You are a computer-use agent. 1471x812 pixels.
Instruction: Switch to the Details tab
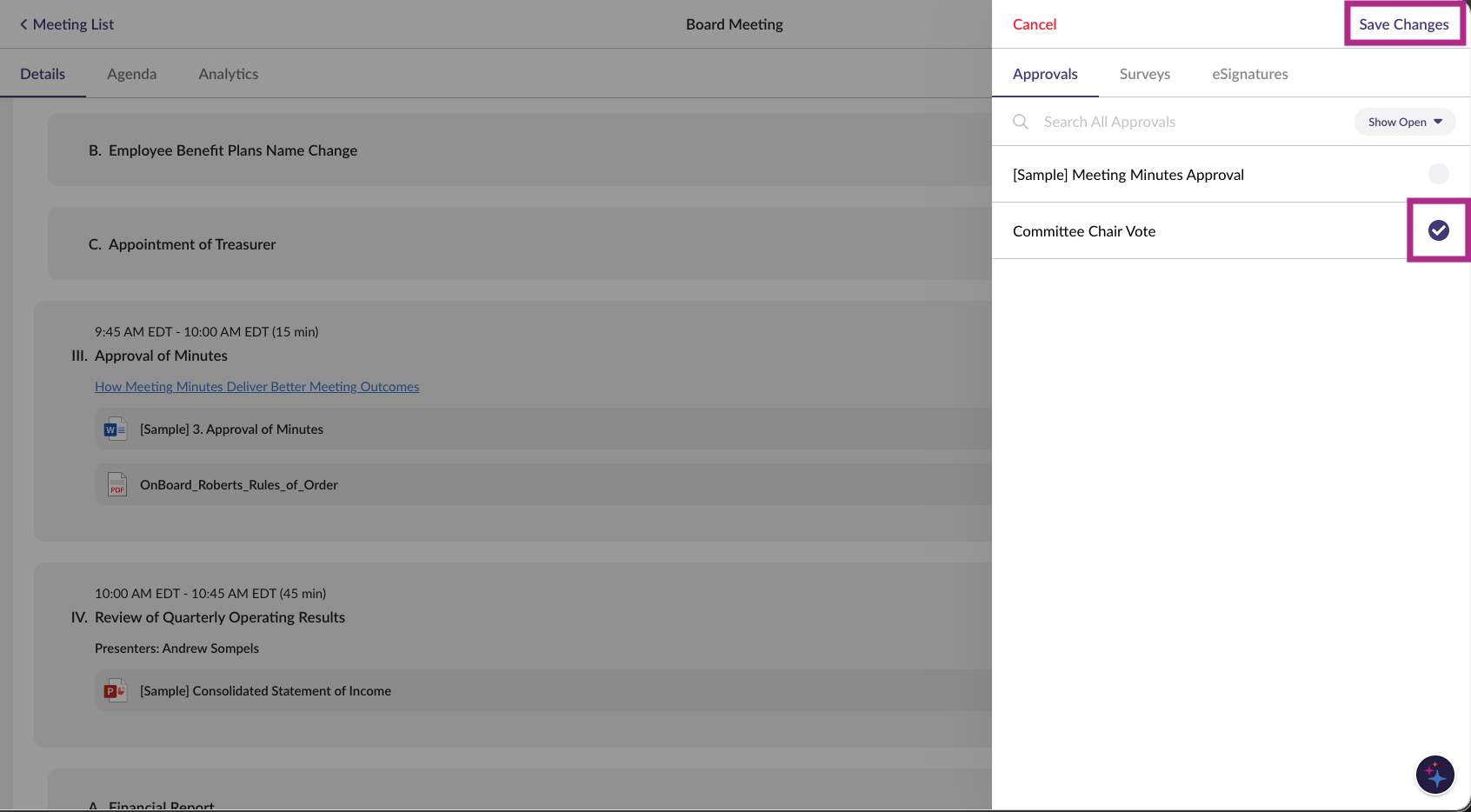pos(43,74)
